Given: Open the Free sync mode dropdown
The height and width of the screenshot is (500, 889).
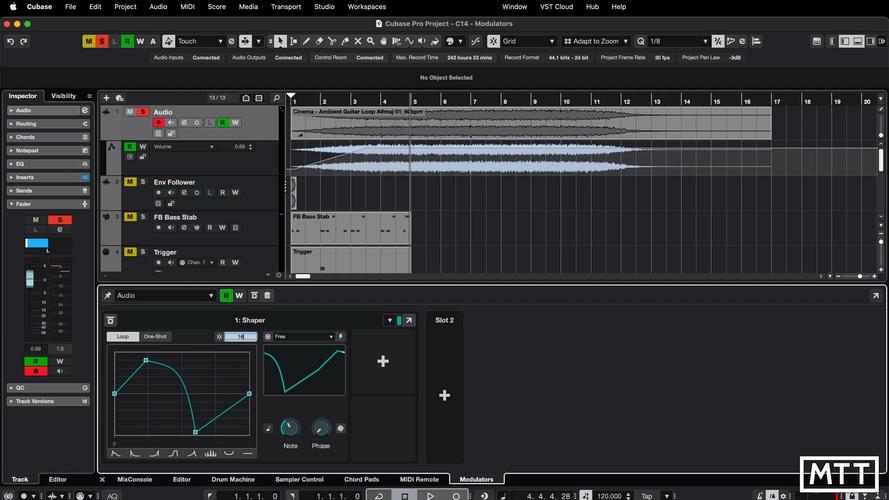Looking at the screenshot, I should [303, 337].
